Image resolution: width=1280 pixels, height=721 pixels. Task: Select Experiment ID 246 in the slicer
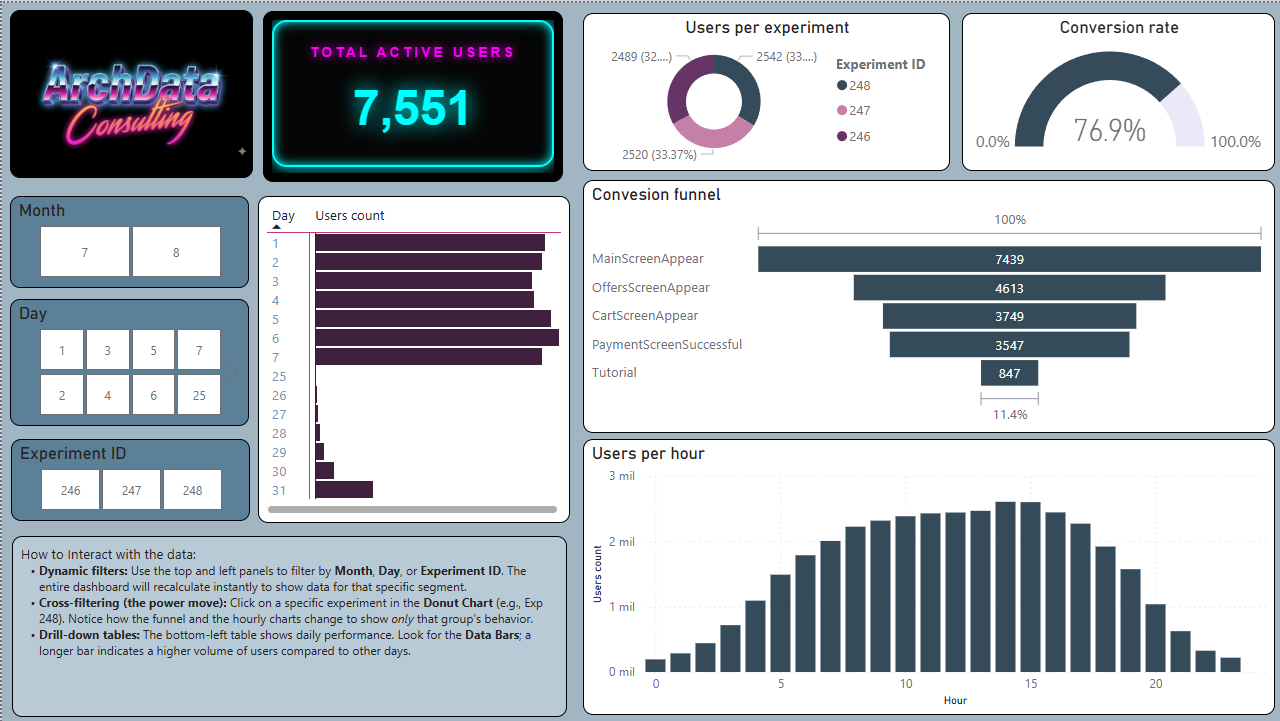[70, 489]
